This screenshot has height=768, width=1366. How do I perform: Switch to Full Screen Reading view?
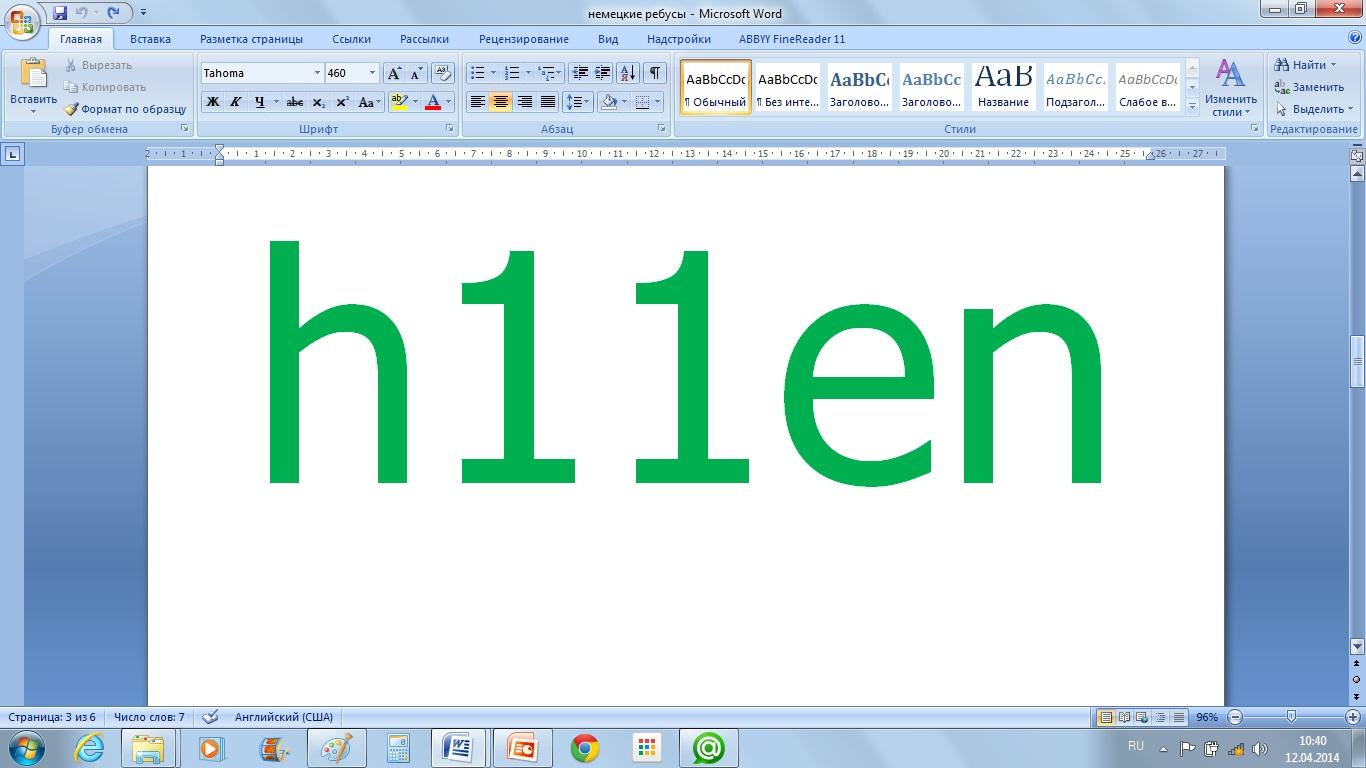(1124, 717)
